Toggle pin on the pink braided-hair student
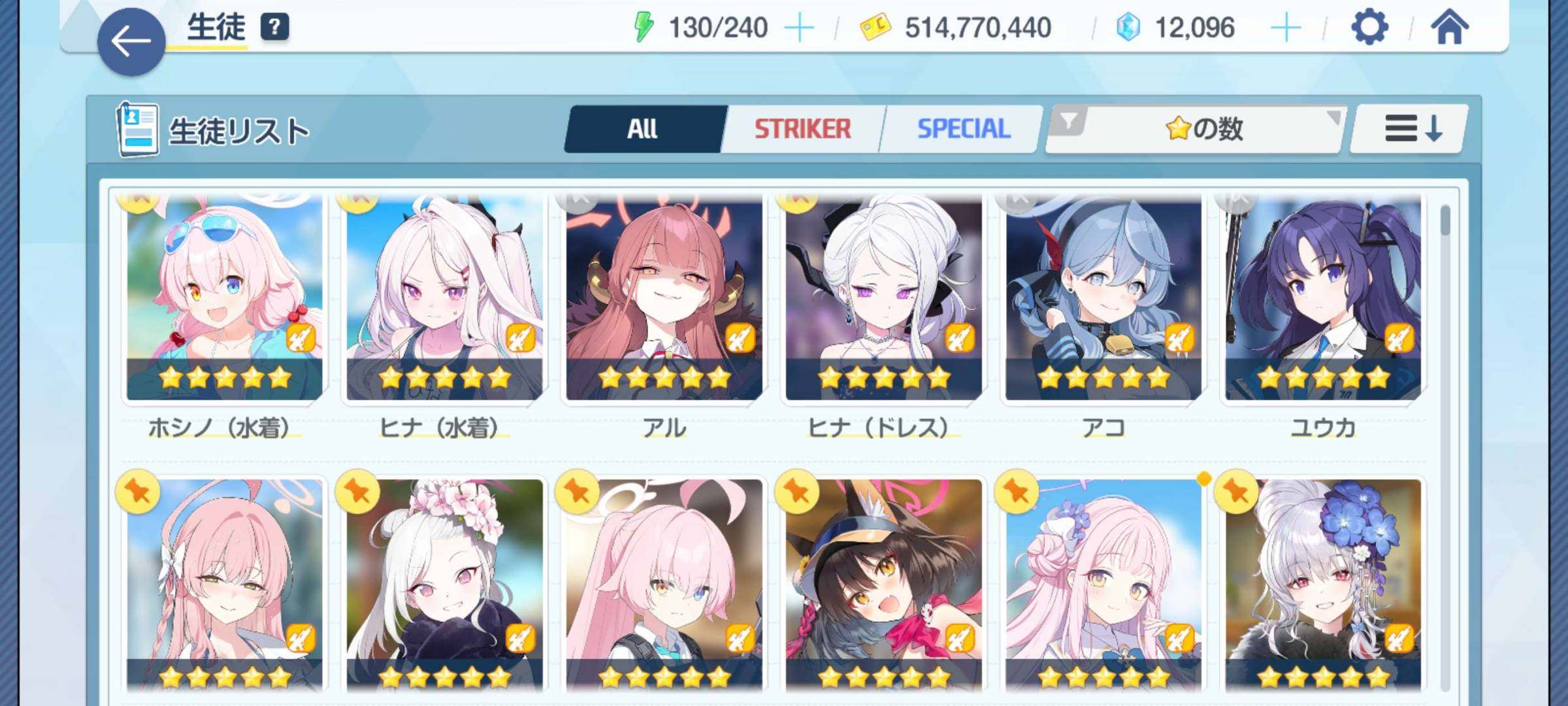This screenshot has height=706, width=1568. pos(138,491)
